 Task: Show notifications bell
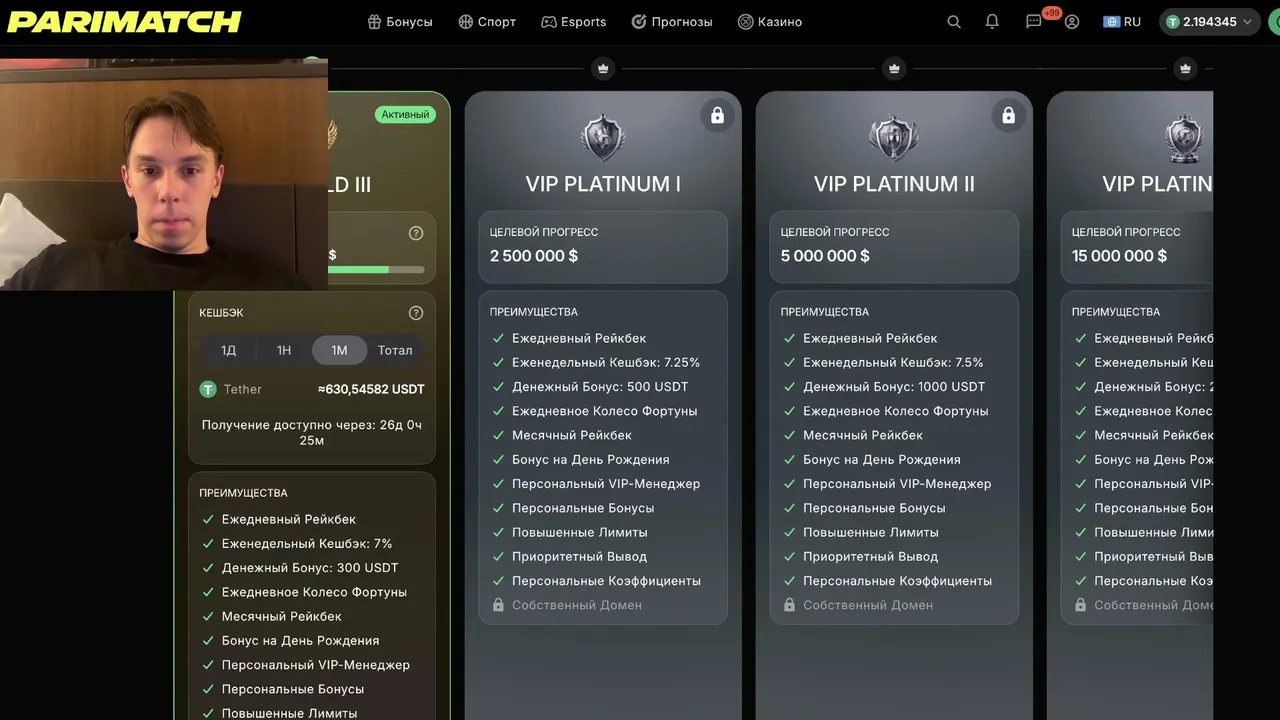coord(992,22)
